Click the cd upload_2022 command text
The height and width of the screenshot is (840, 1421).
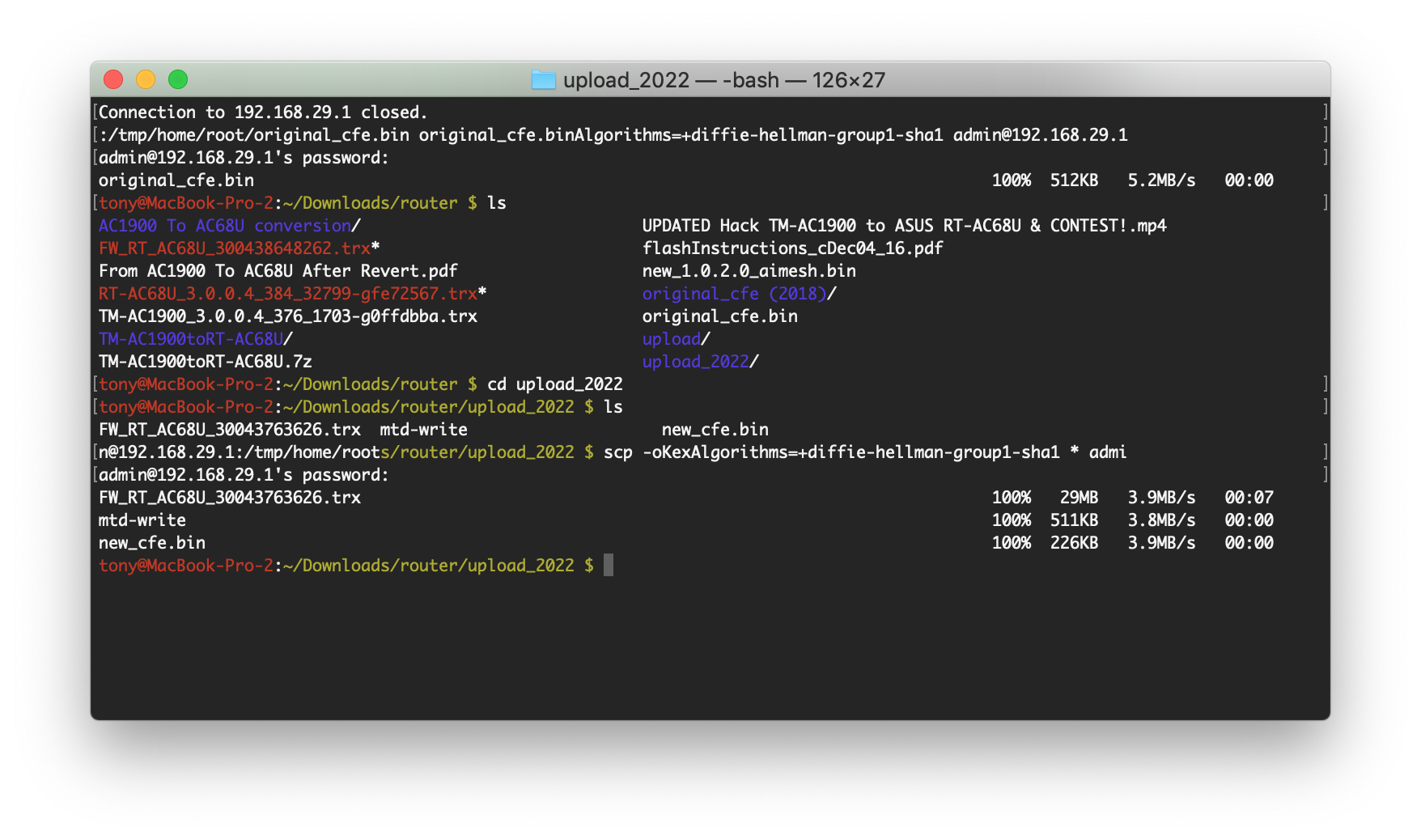pos(554,384)
